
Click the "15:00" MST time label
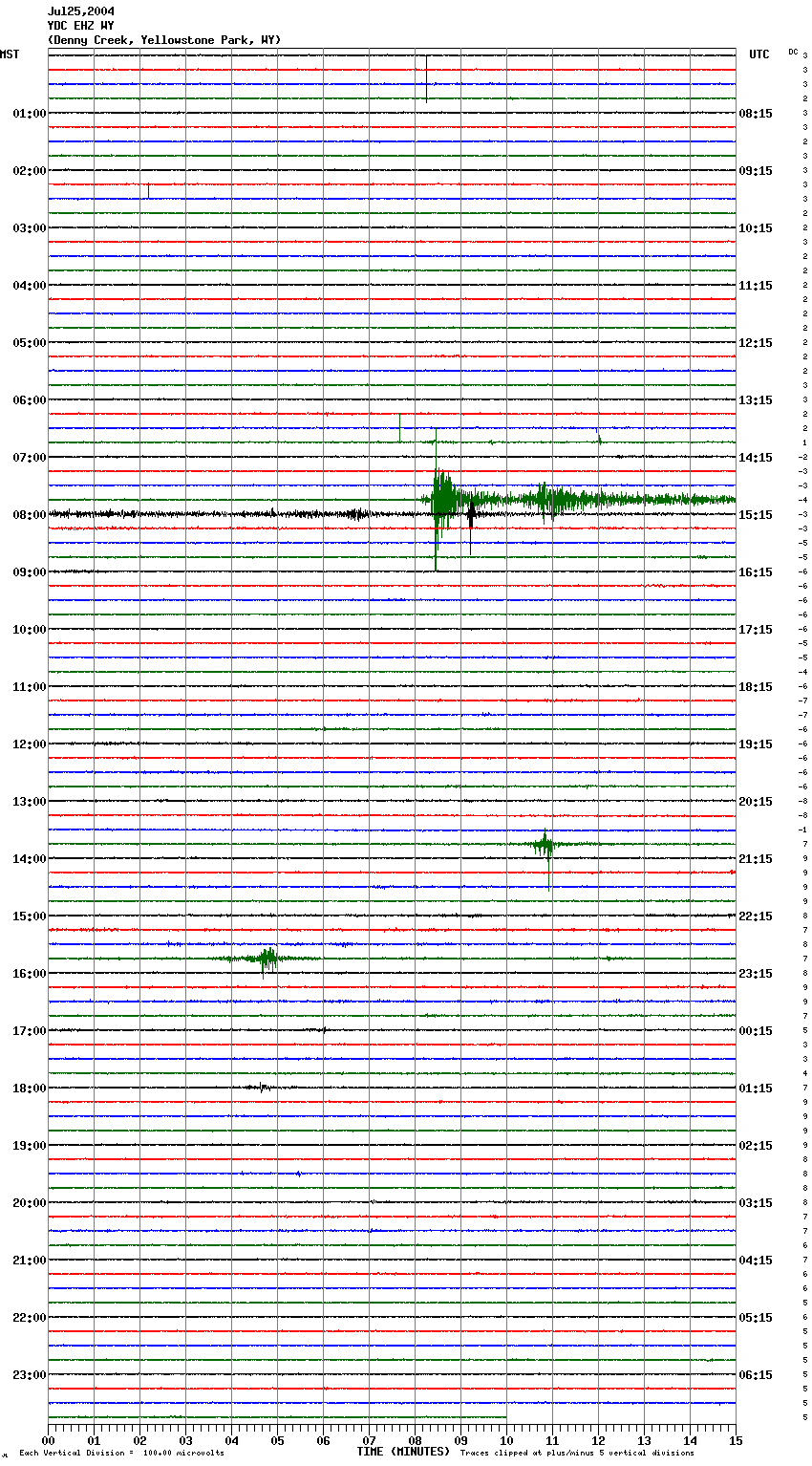pos(30,916)
